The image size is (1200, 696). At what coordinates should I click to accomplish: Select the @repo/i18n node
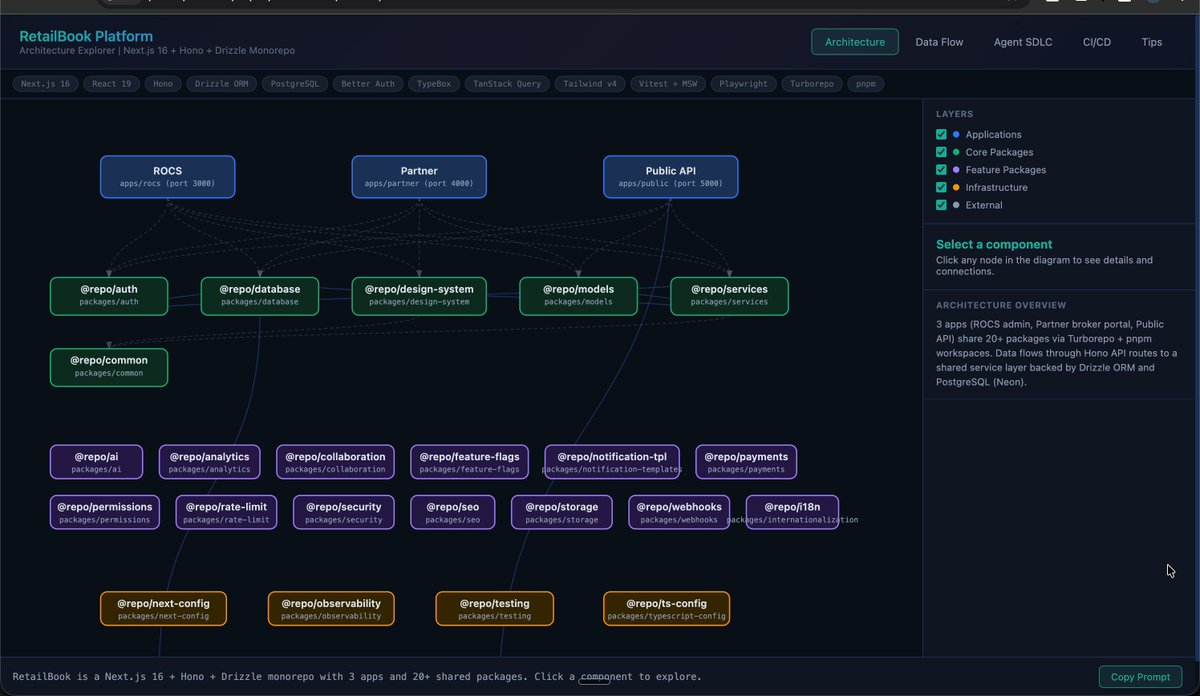pyautogui.click(x=792, y=512)
